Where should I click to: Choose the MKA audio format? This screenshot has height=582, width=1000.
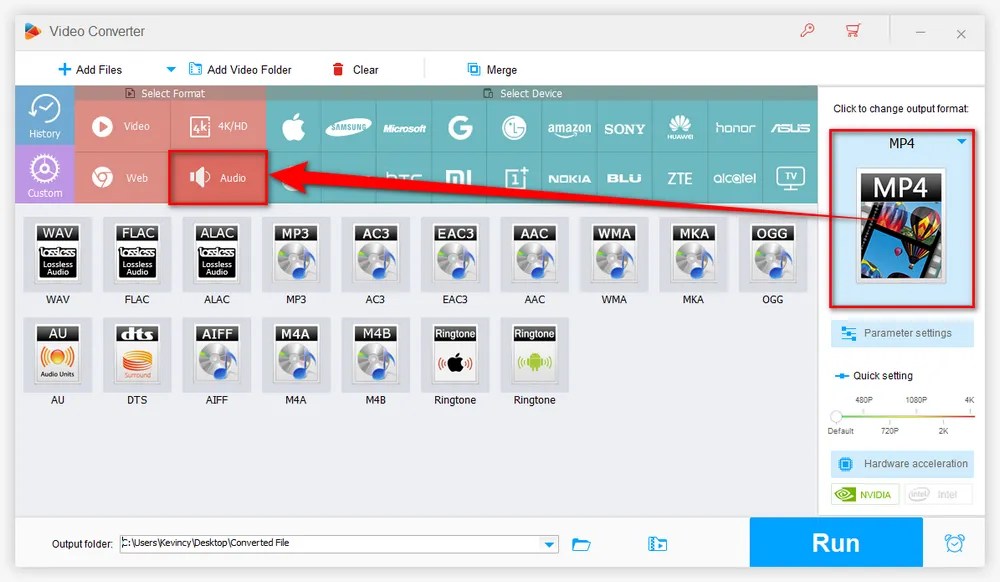pyautogui.click(x=693, y=254)
